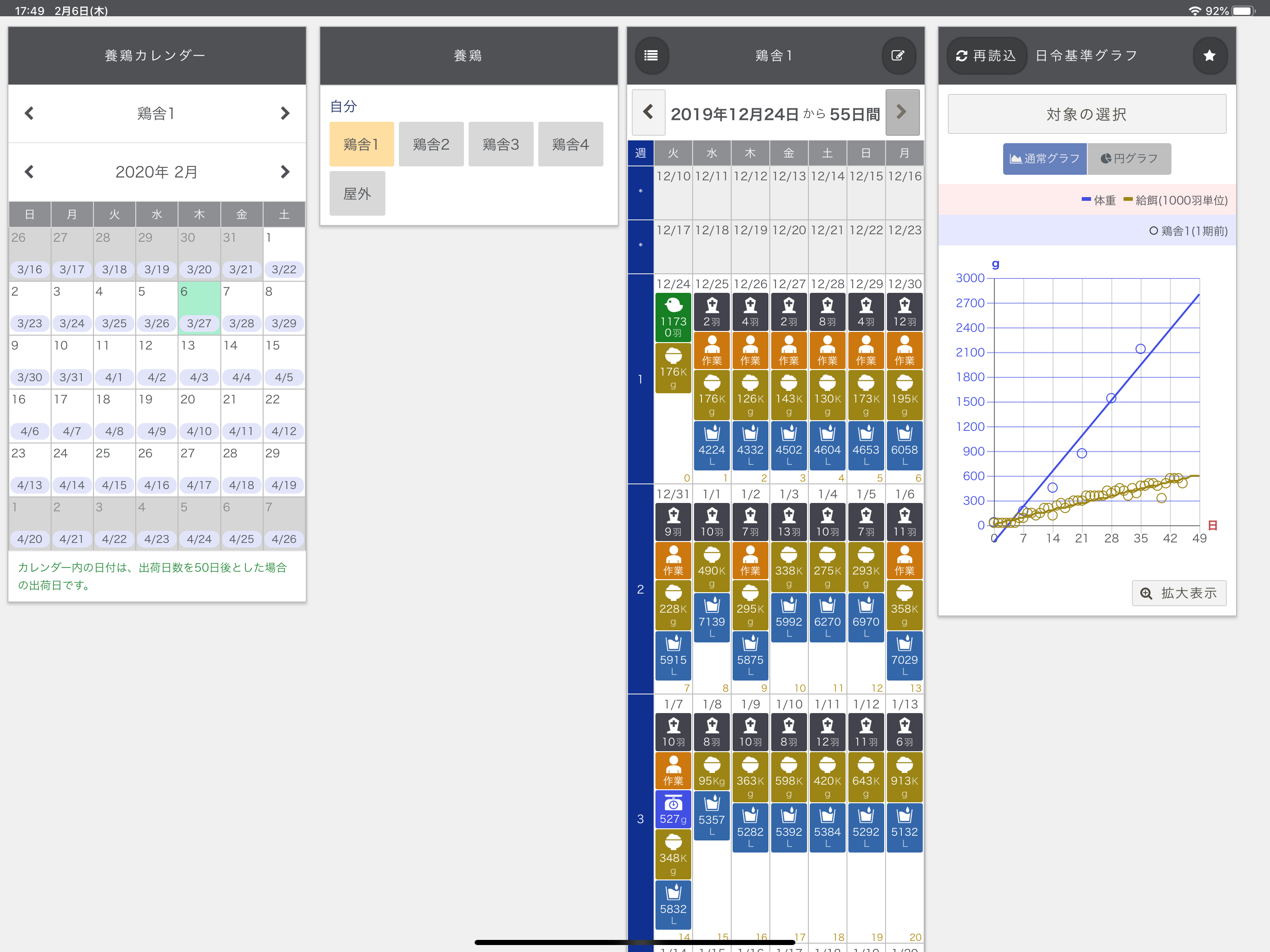The height and width of the screenshot is (952, 1270).
Task: Open the 527g weight scale entry on 1/7
Action: pos(673,809)
